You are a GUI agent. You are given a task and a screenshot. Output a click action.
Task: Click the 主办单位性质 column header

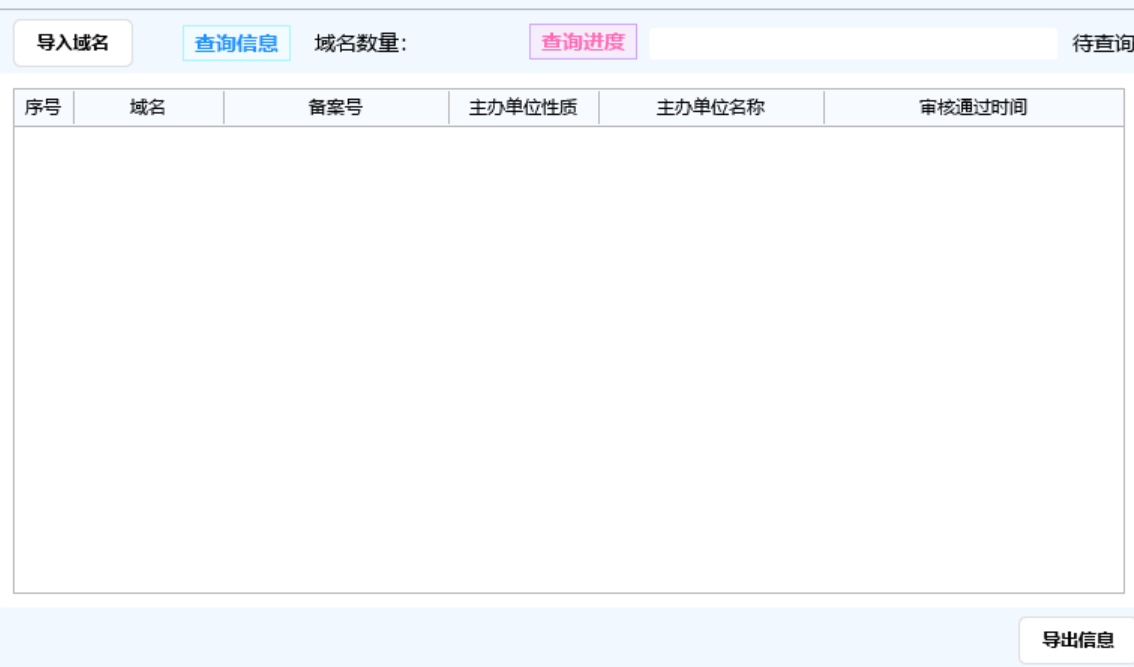(523, 108)
